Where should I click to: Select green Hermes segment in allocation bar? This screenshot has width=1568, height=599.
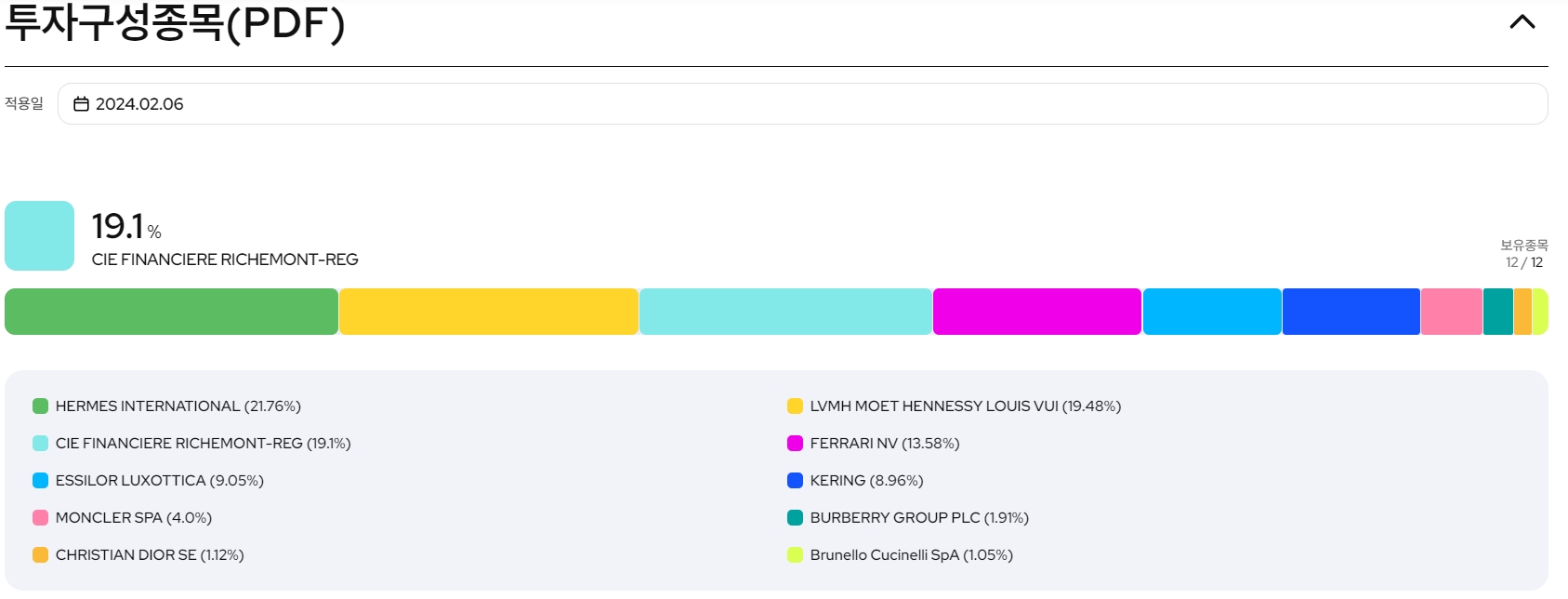click(x=171, y=312)
